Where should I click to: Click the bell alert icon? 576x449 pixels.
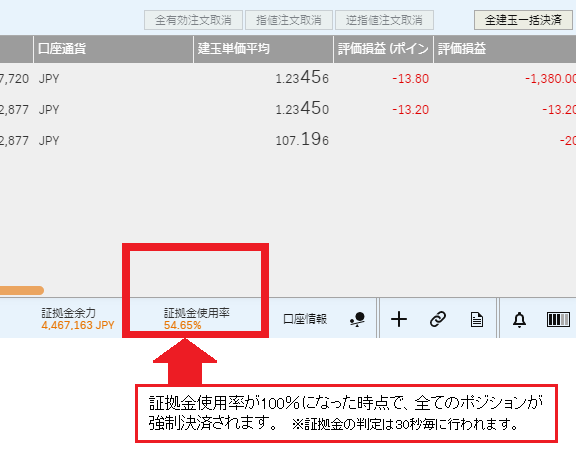519,319
